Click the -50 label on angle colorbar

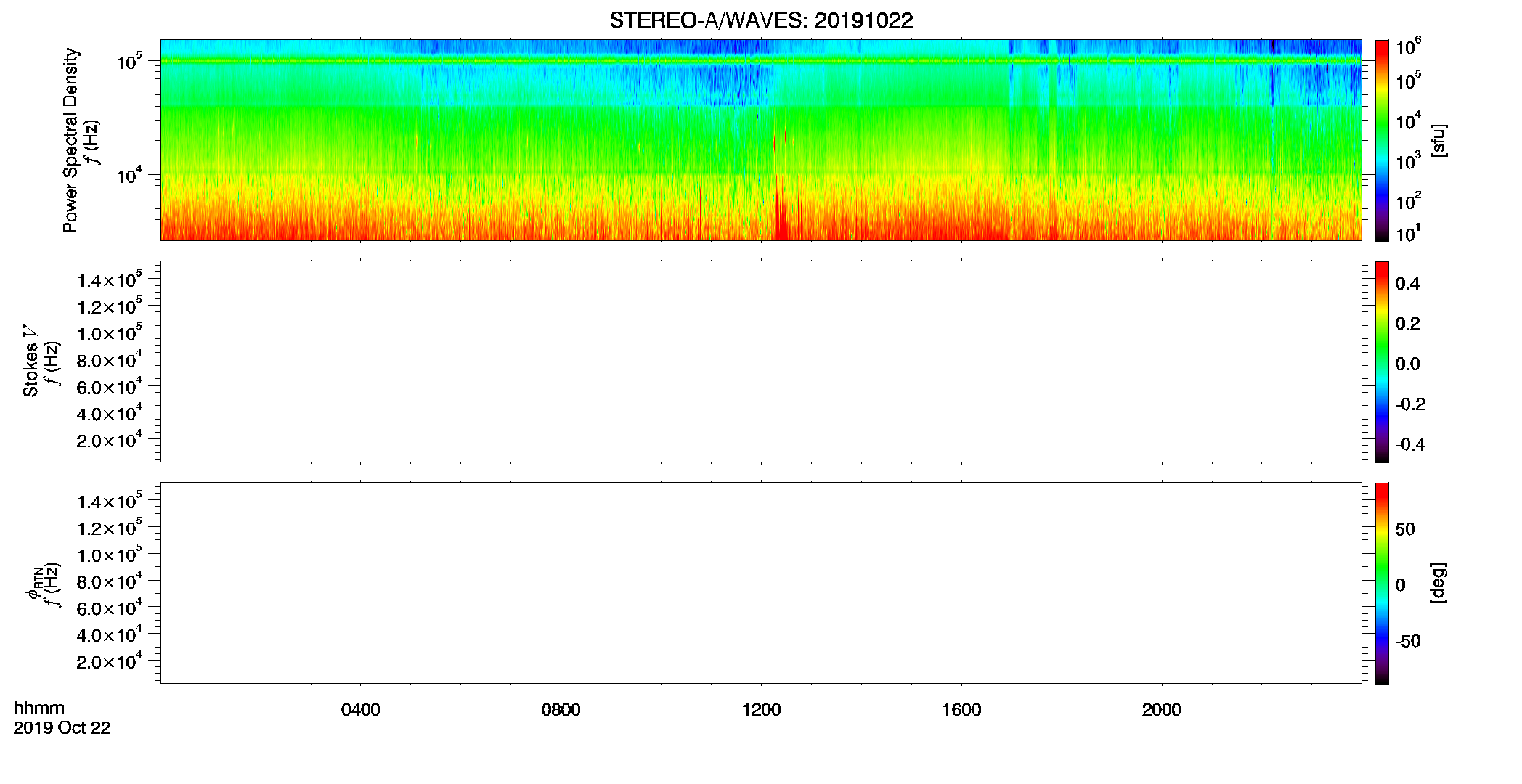click(x=1408, y=641)
